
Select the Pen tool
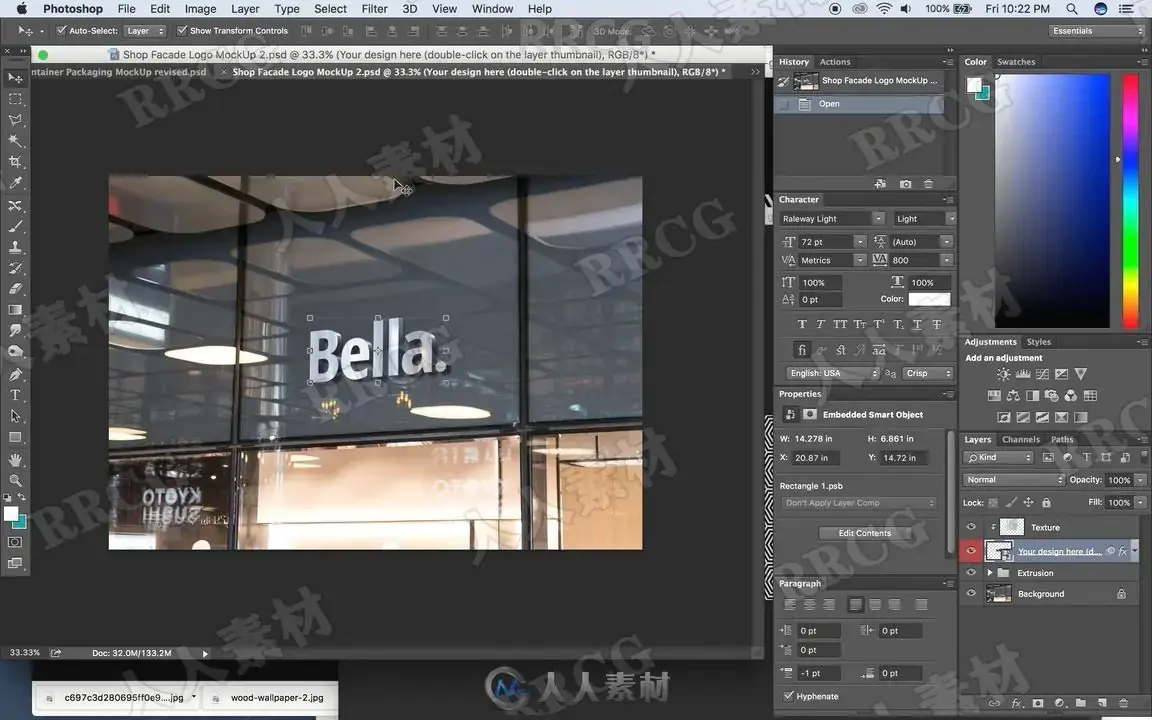point(15,374)
